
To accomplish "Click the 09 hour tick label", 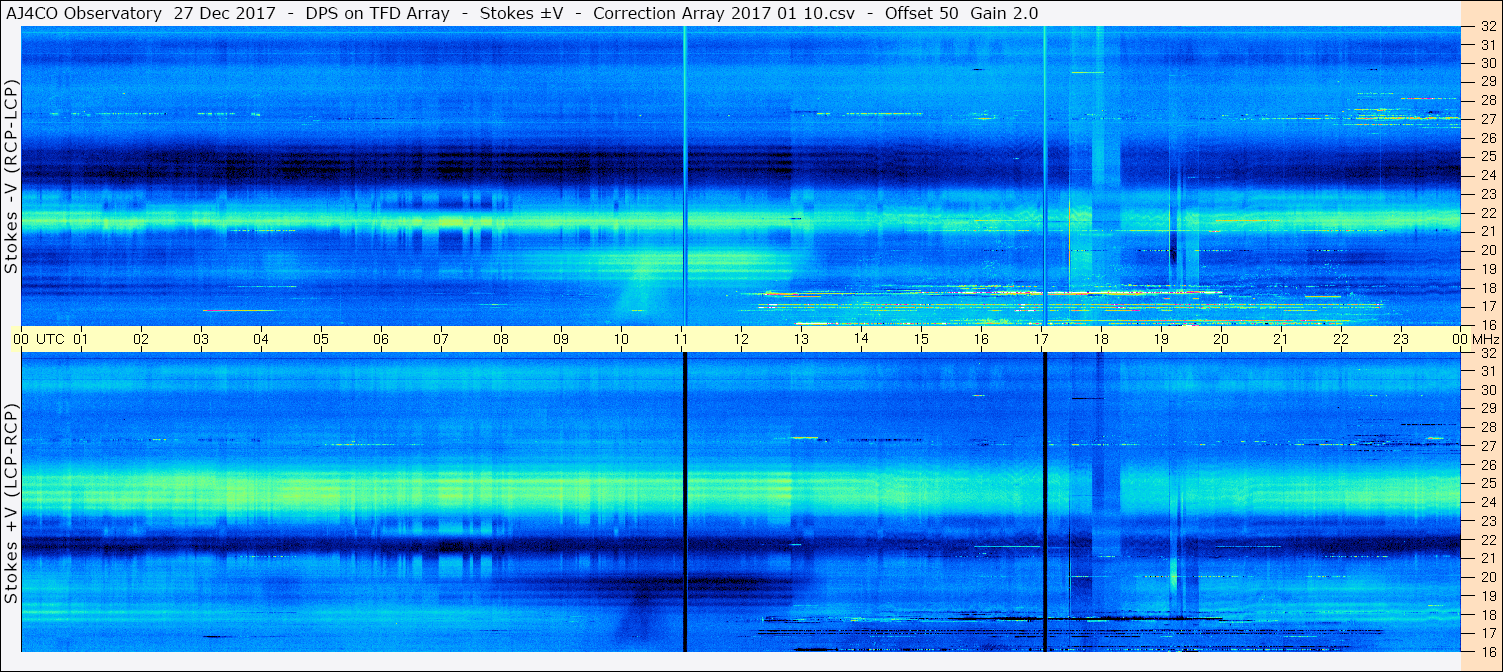I will click(561, 339).
